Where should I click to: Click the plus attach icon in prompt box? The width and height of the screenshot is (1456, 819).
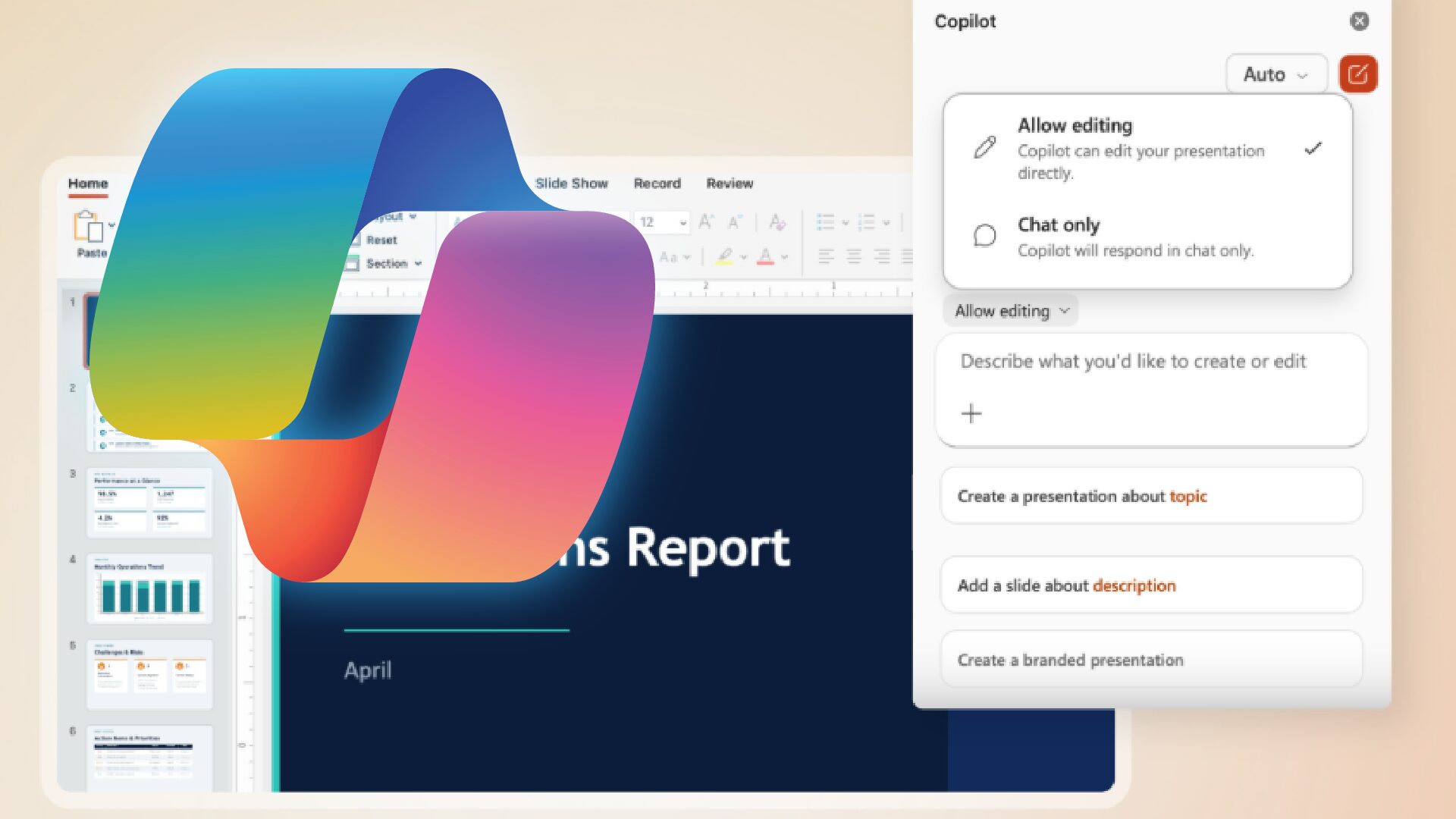point(971,413)
